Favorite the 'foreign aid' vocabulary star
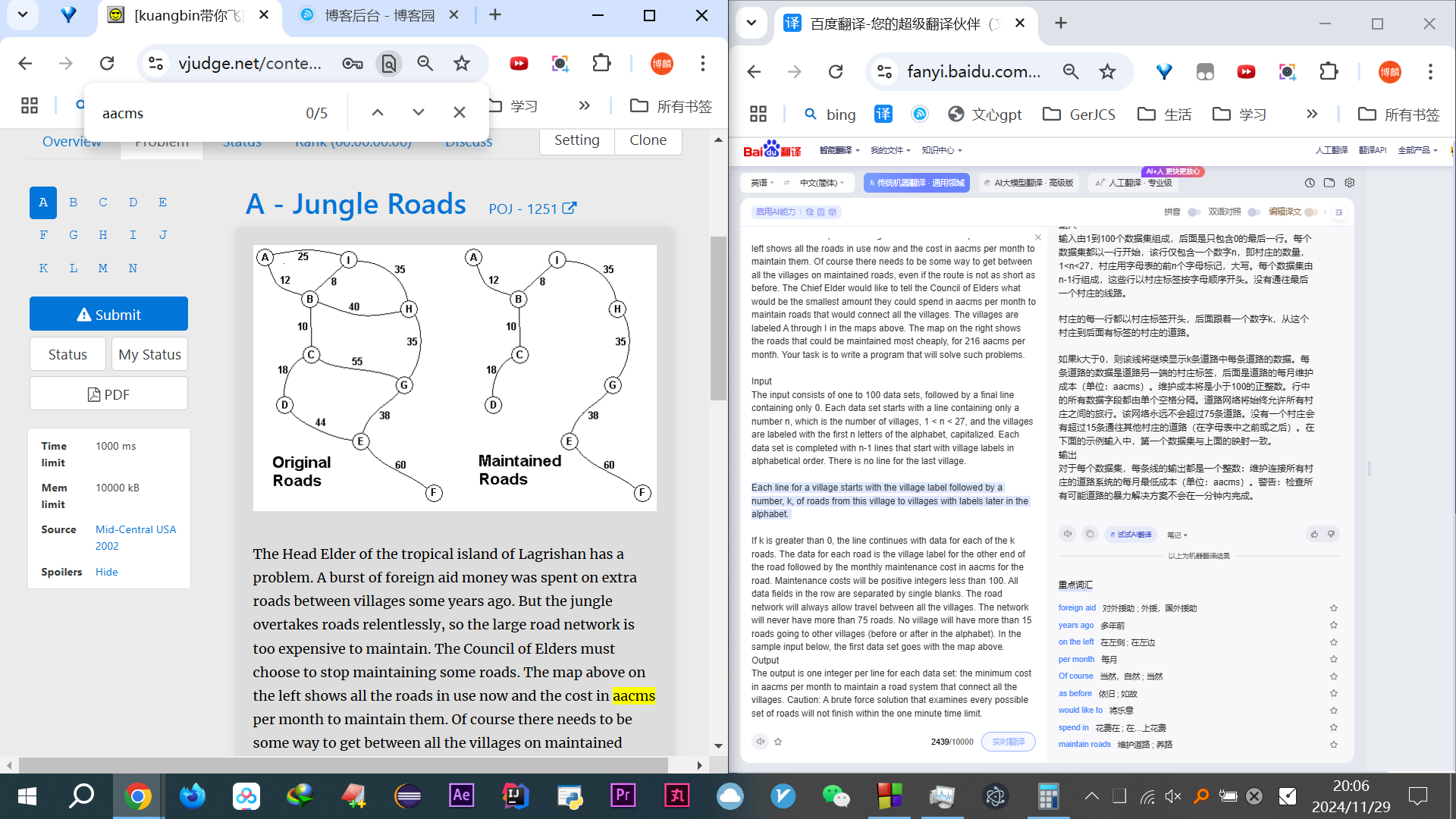Image resolution: width=1456 pixels, height=819 pixels. click(1333, 608)
